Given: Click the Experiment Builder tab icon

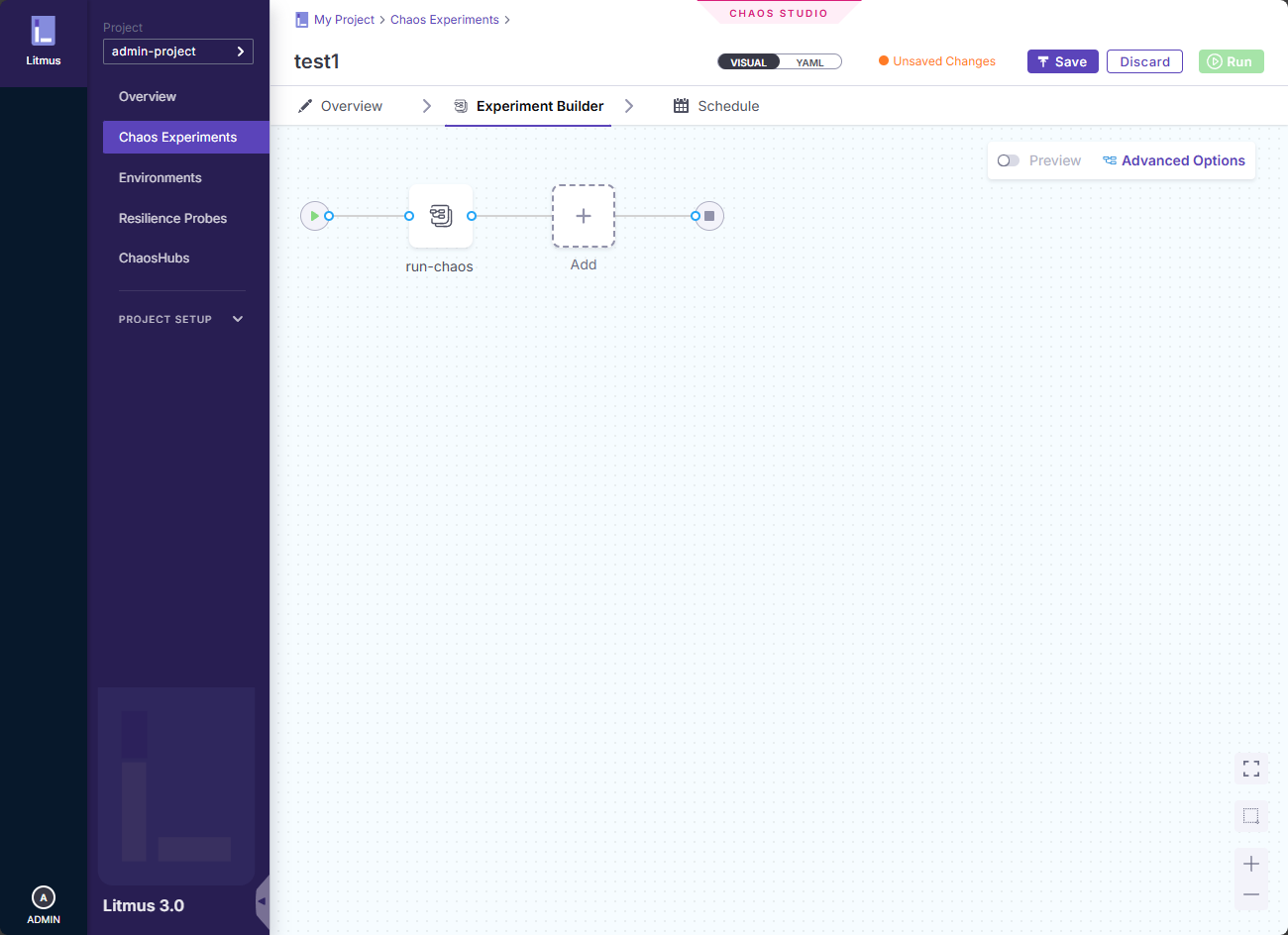Looking at the screenshot, I should [x=461, y=106].
